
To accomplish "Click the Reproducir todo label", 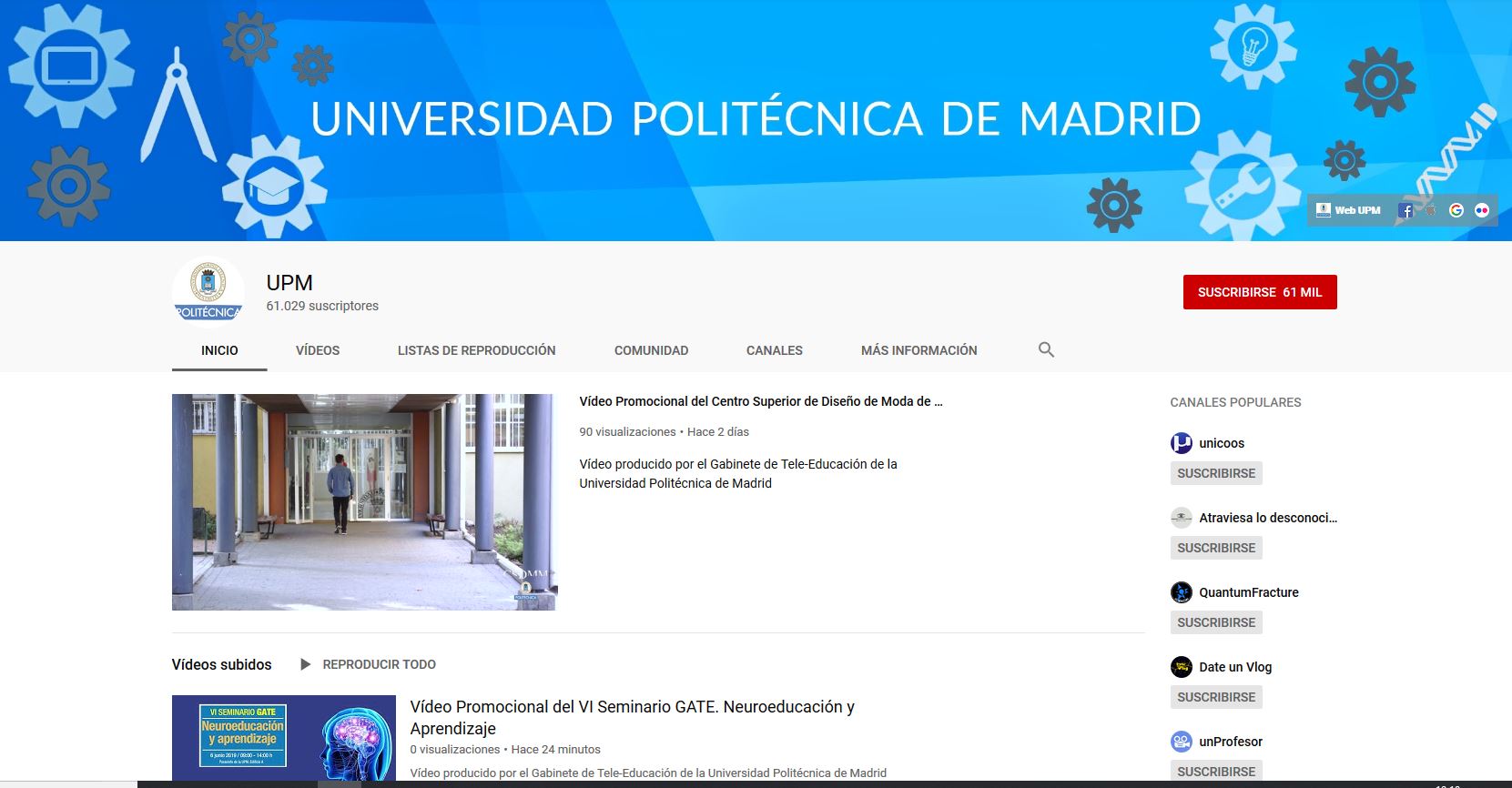I will point(380,664).
